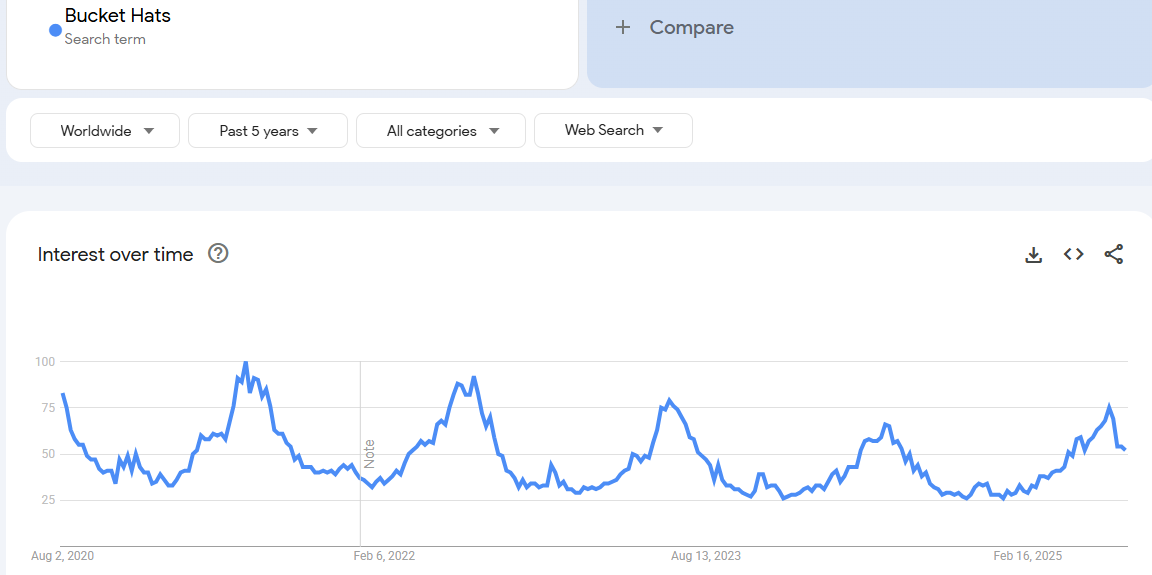
Task: Change the Web Search type dropdown
Action: tap(613, 130)
